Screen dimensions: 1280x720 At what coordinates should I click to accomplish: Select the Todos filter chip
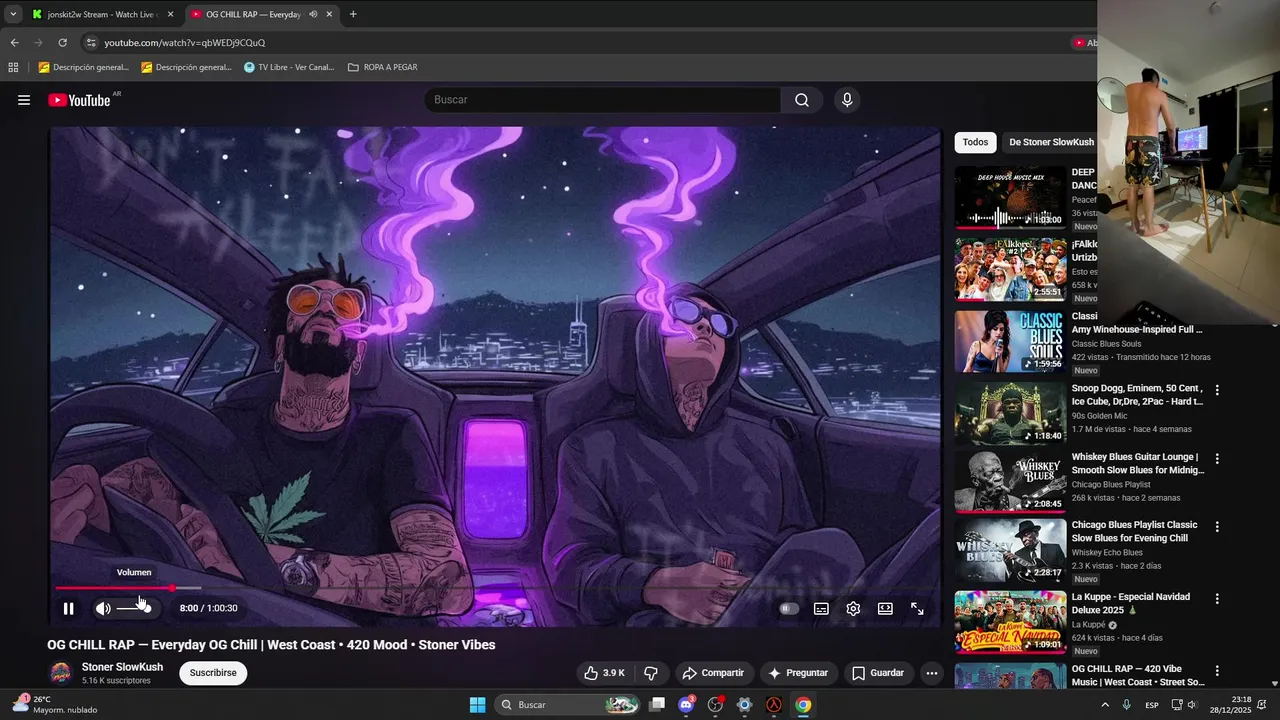975,142
